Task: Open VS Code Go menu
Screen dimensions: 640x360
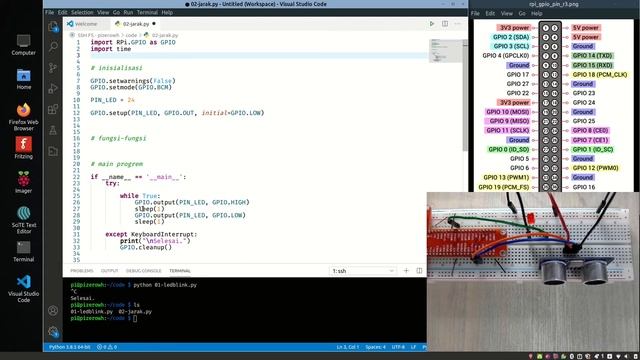Action: (116, 13)
